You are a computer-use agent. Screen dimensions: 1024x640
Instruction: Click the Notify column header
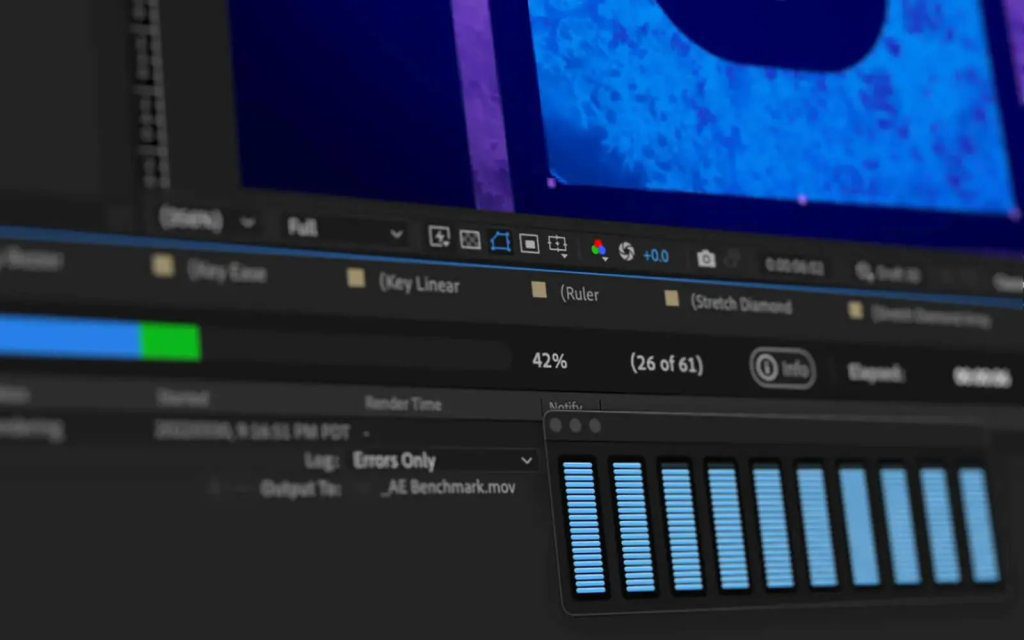tap(565, 408)
